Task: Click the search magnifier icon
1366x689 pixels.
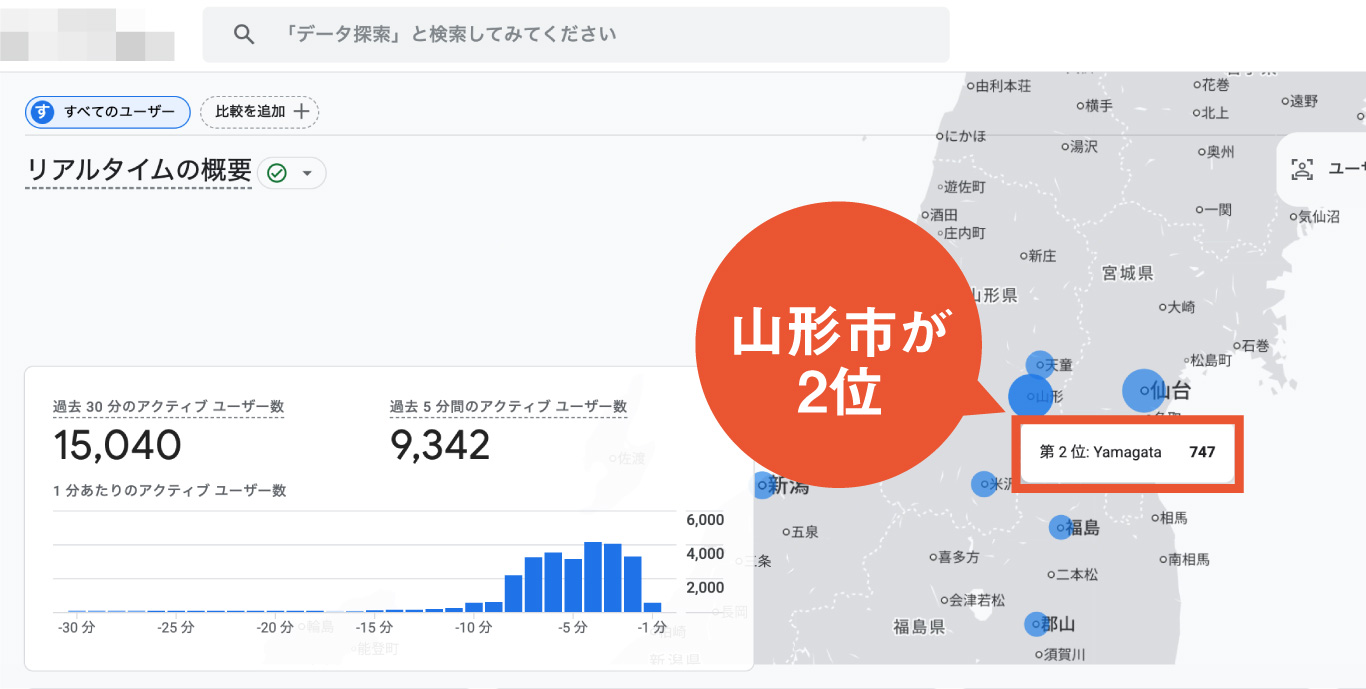Action: (x=244, y=34)
